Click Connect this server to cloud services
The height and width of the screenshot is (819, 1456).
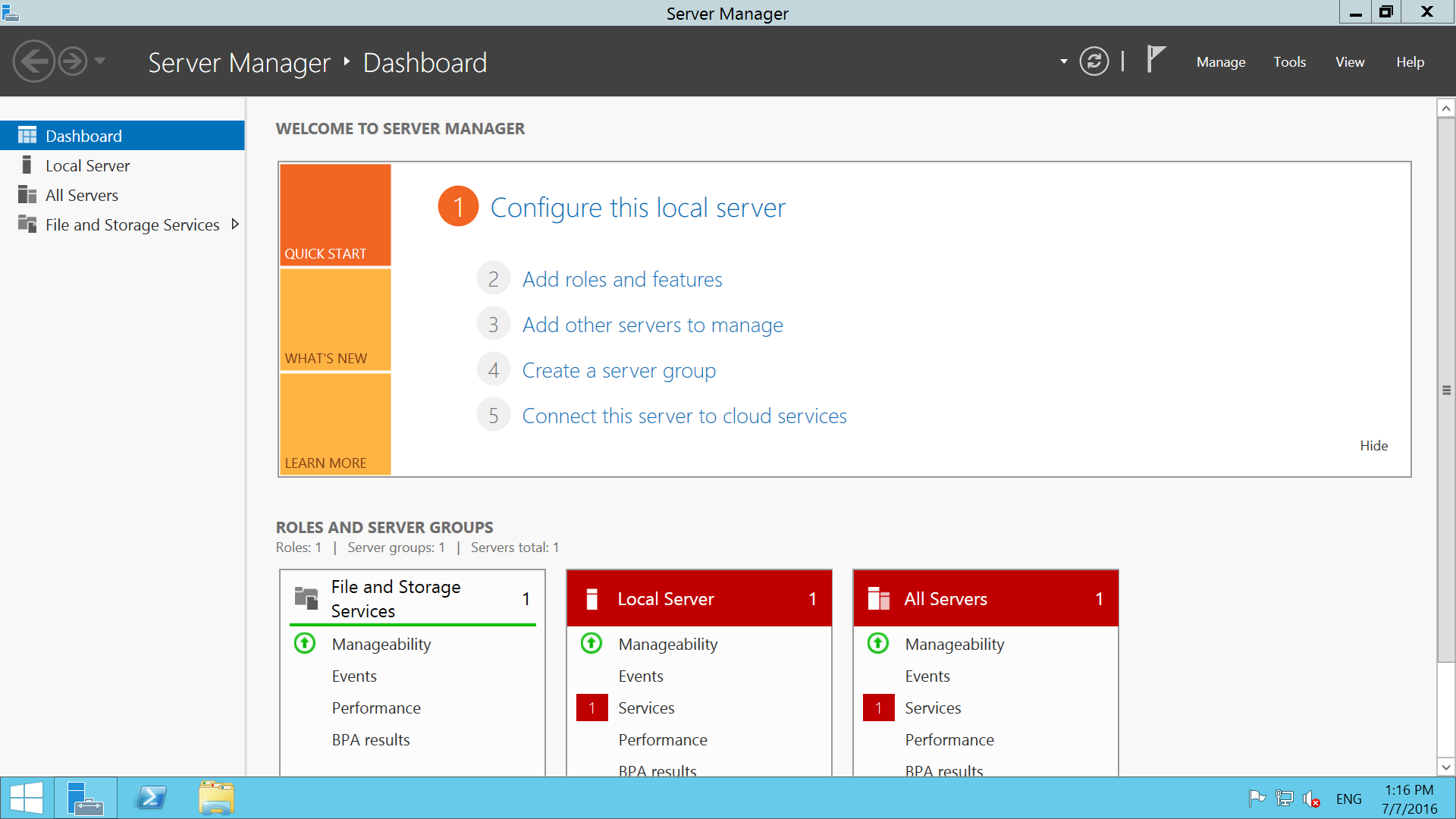pos(684,416)
